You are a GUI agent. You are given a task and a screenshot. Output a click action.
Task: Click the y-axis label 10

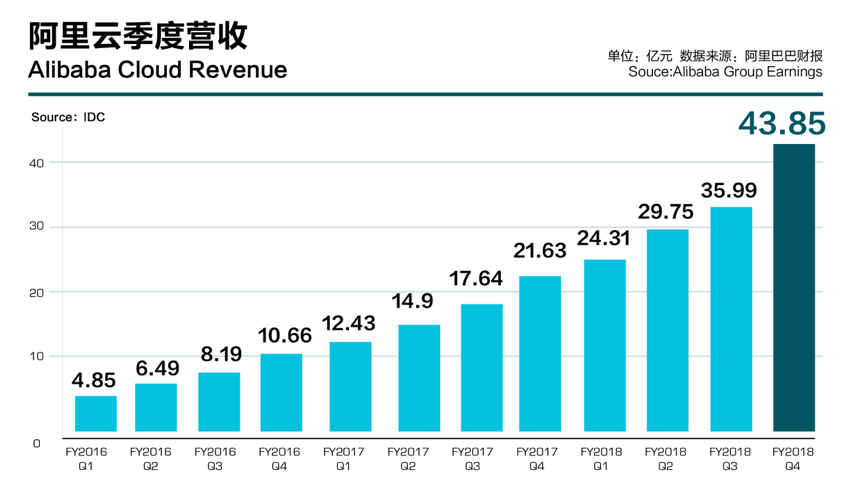36,357
